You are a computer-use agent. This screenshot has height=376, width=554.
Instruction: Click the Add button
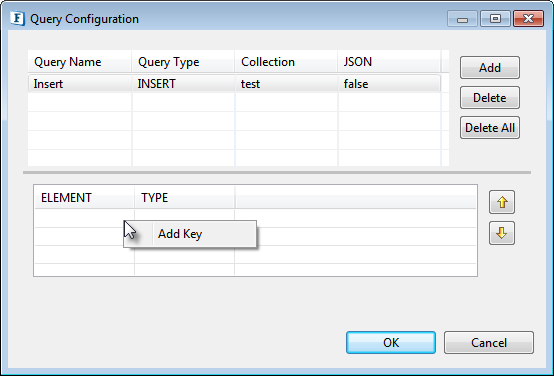[x=490, y=67]
